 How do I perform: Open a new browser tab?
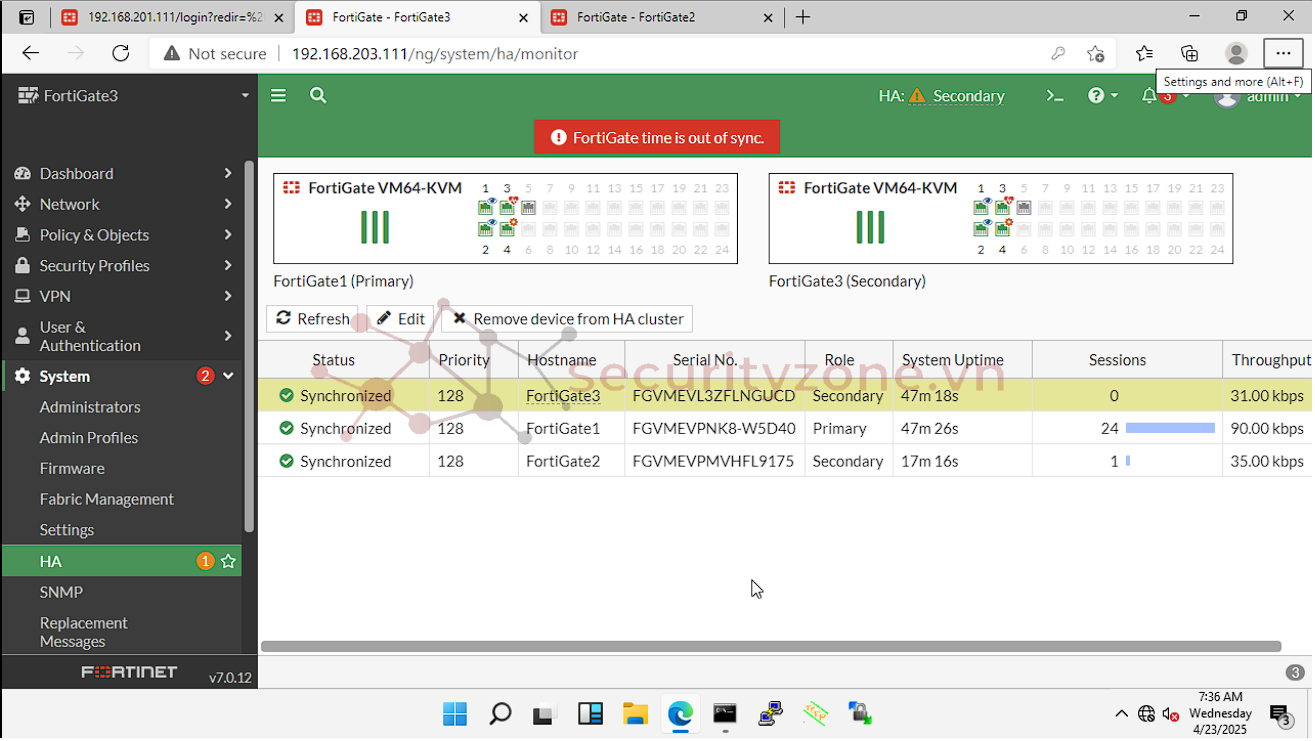pos(802,17)
